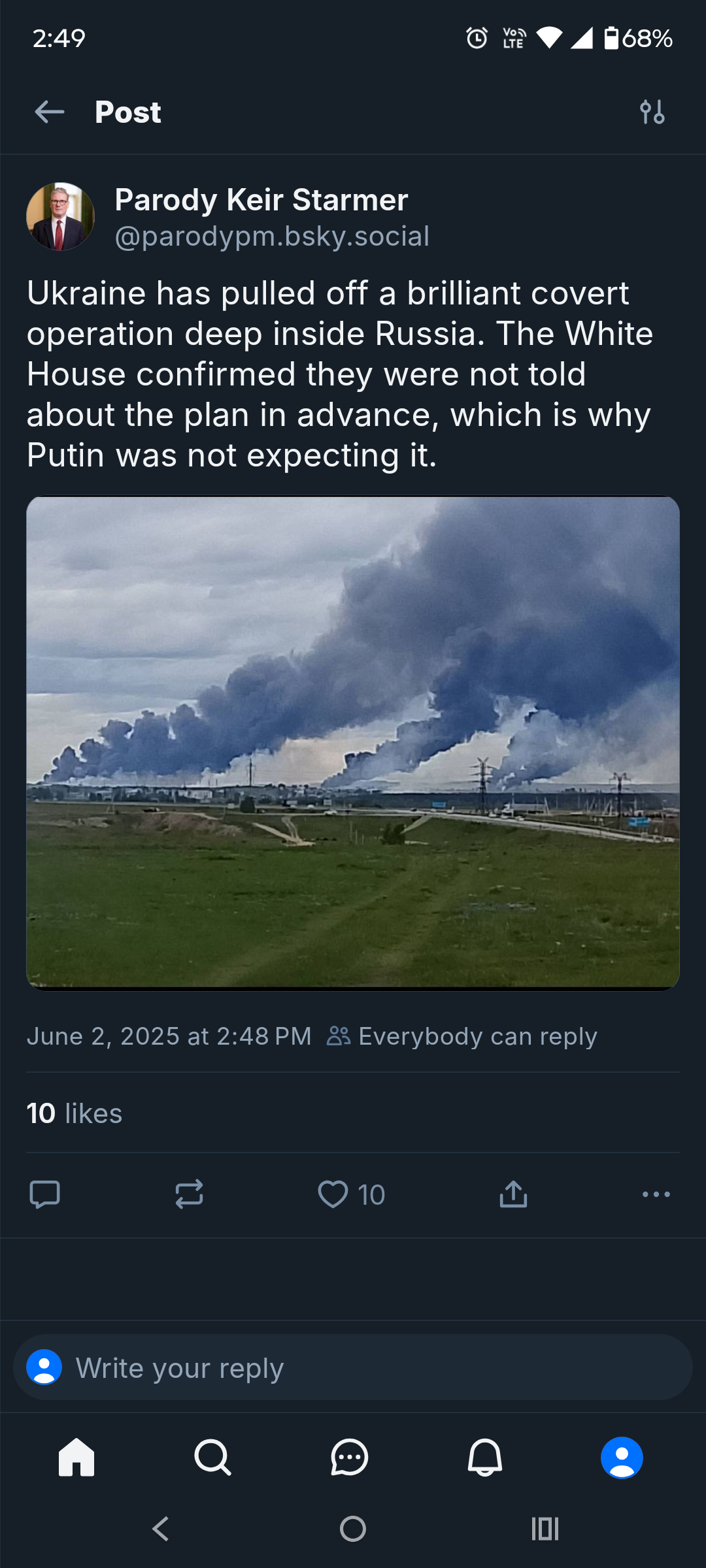
Task: Focus the Write your reply field
Action: tap(353, 1367)
